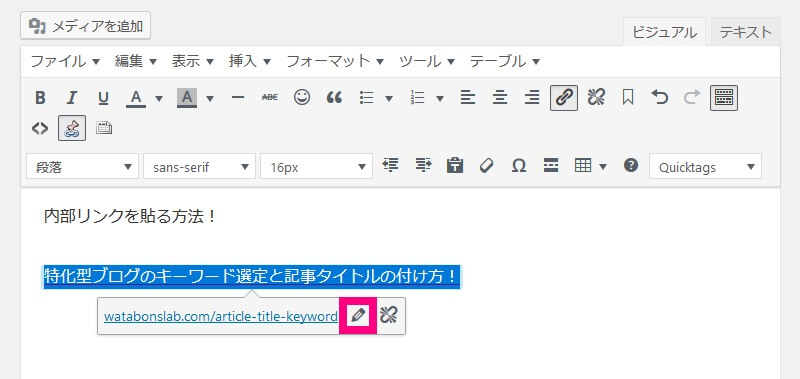
Task: Insert a numbered list
Action: [417, 97]
